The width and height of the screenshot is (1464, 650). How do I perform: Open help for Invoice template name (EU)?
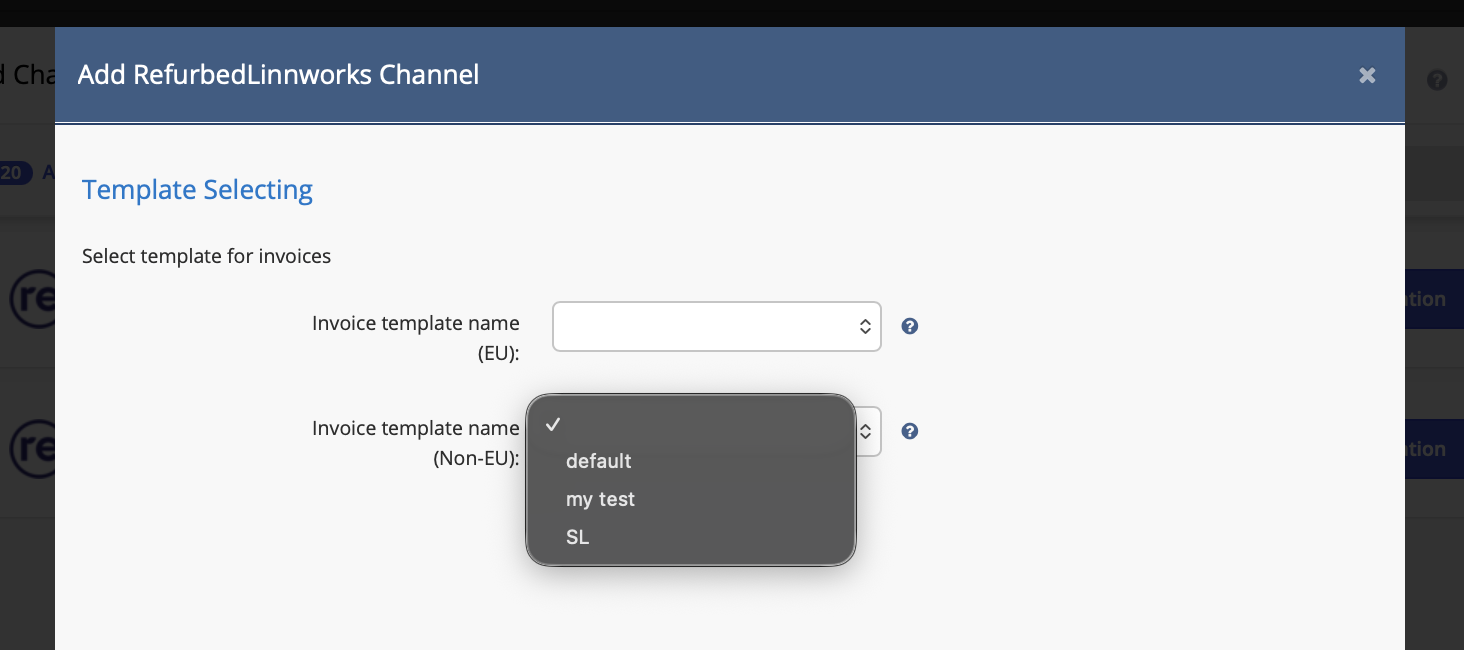(909, 326)
